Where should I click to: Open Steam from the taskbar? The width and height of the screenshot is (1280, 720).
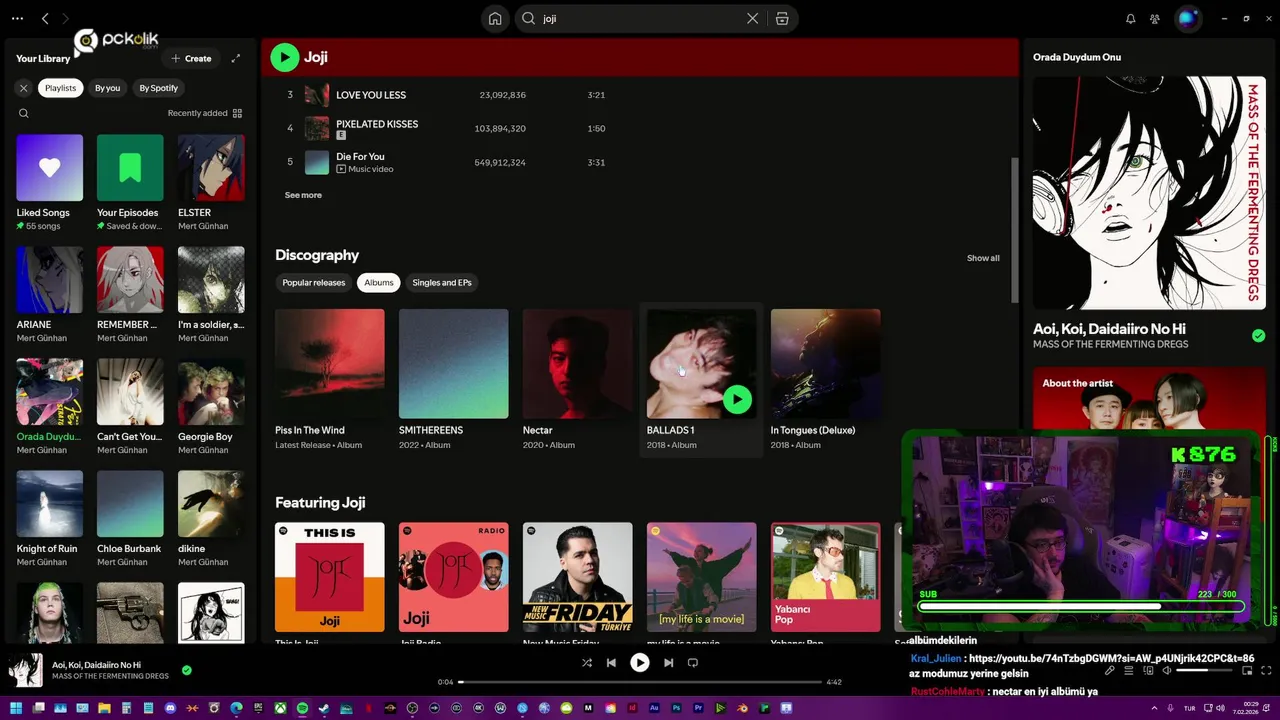point(324,708)
